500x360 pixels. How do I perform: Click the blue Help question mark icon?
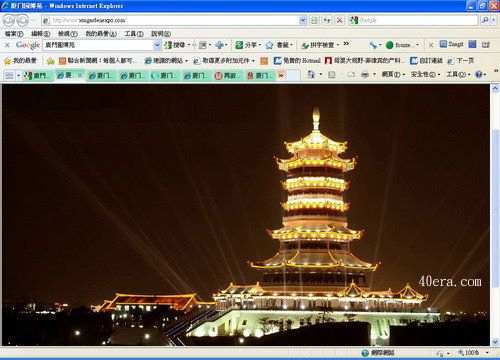pyautogui.click(x=479, y=74)
